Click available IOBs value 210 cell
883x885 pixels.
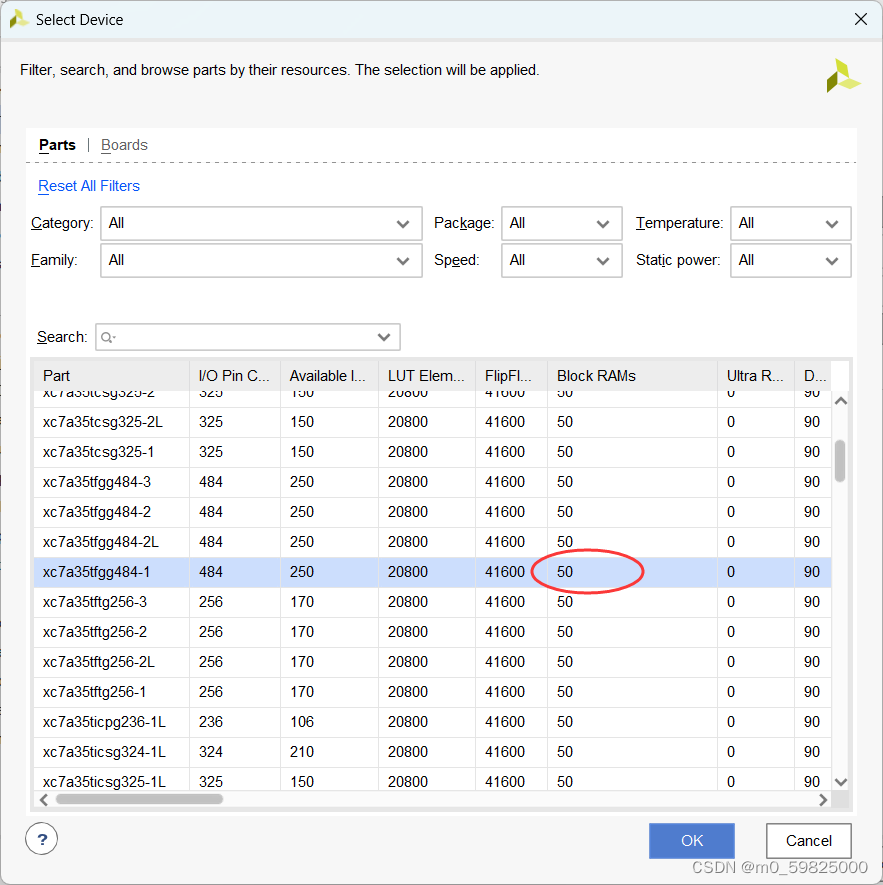click(329, 752)
